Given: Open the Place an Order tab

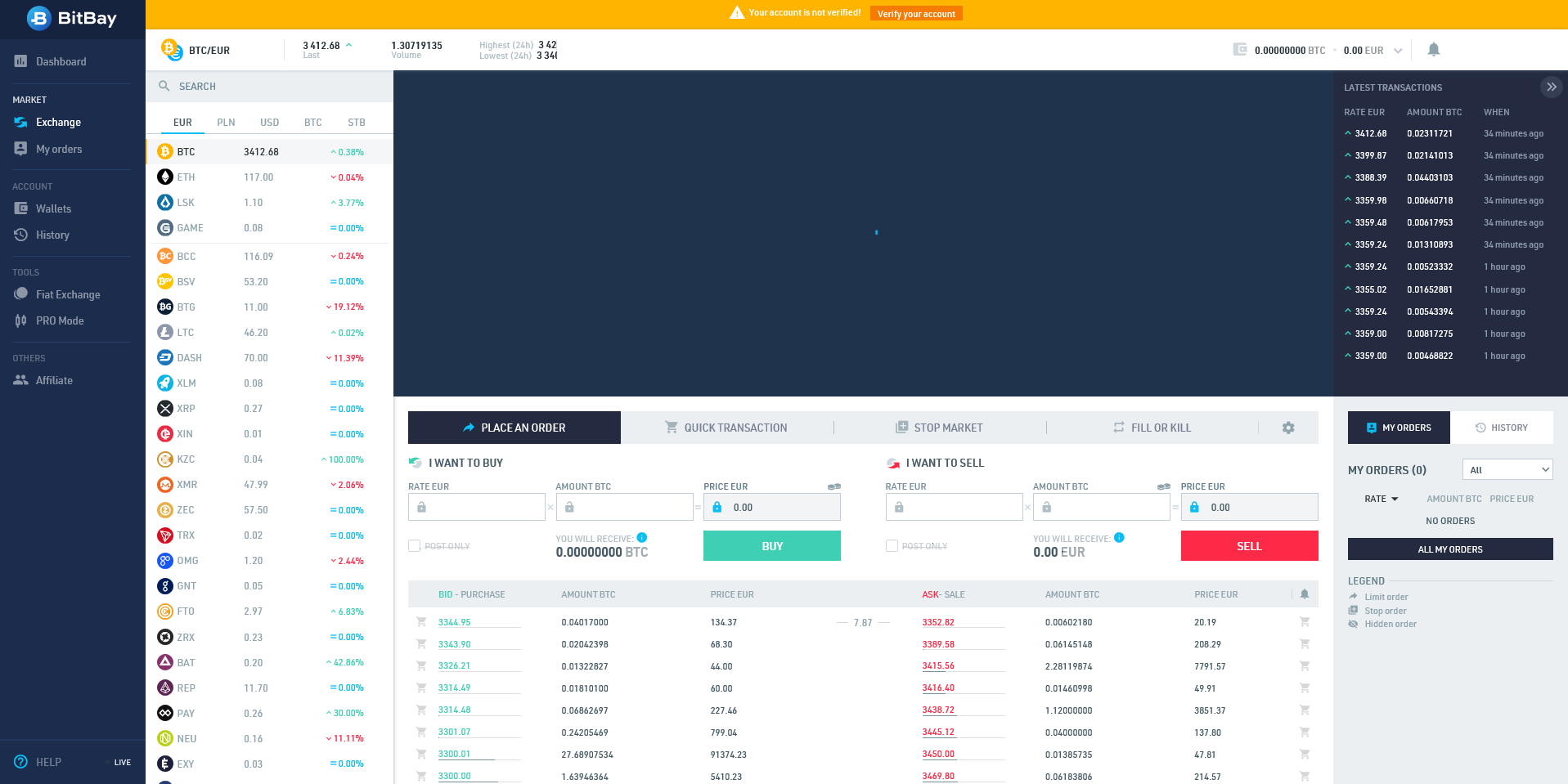Looking at the screenshot, I should tap(514, 428).
